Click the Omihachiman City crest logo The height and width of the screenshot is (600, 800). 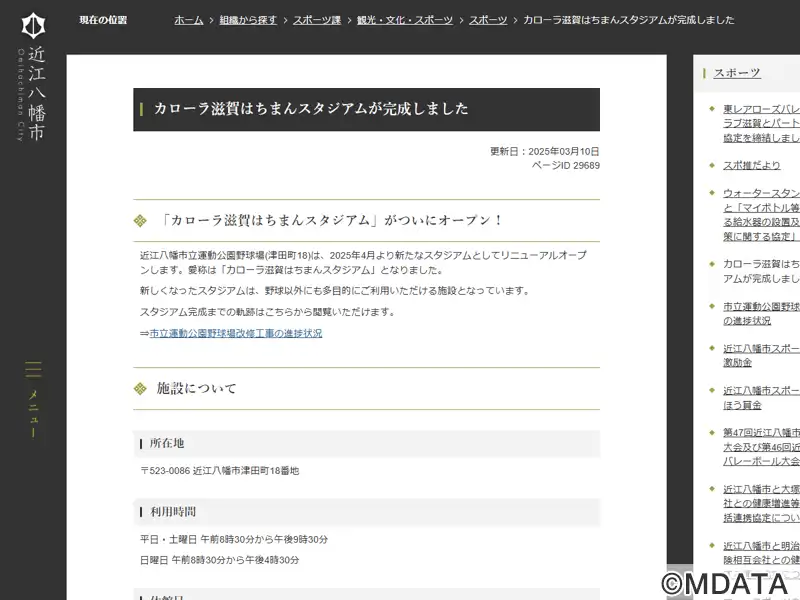33,26
